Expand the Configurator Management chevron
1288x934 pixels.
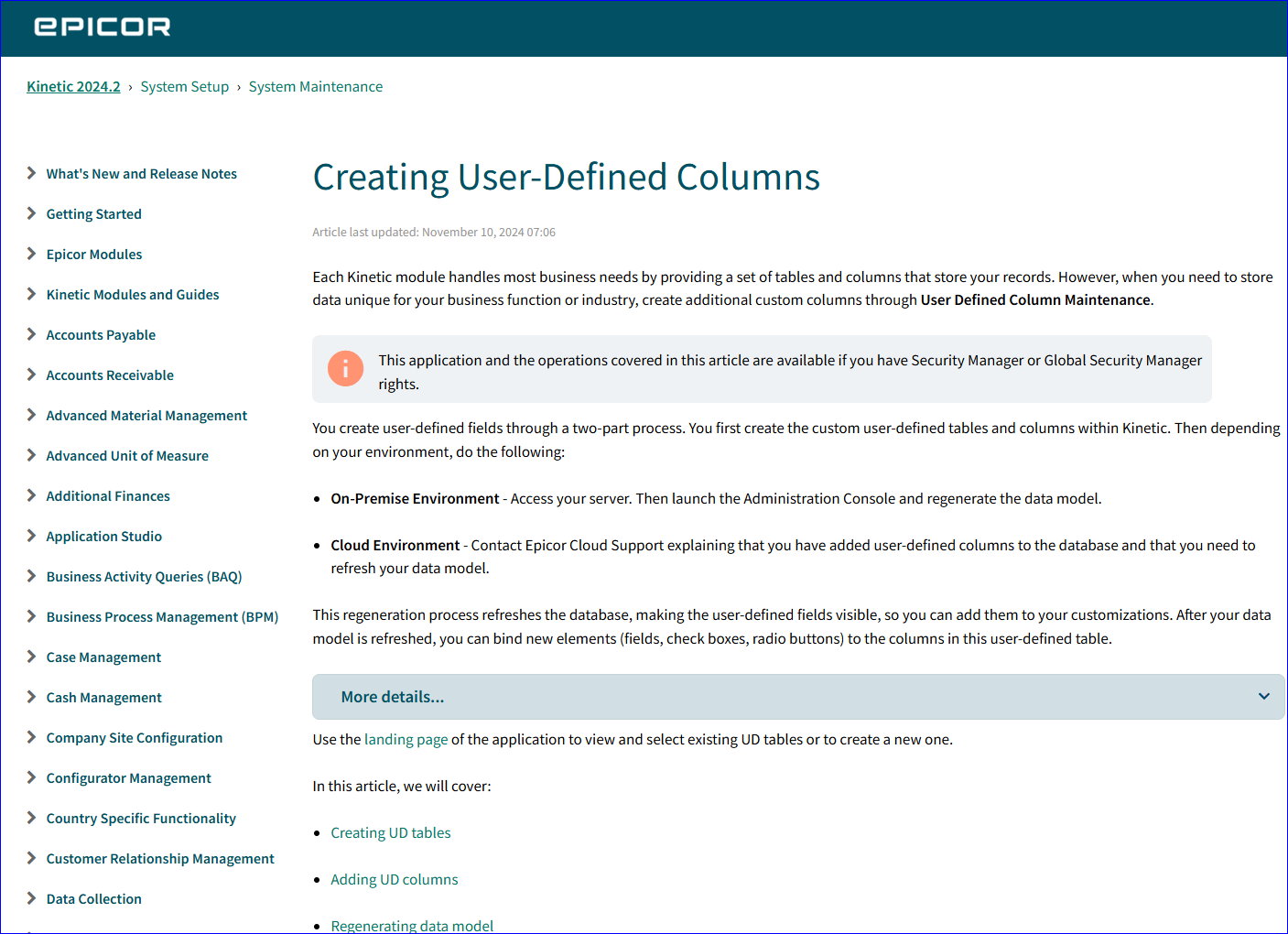point(31,777)
